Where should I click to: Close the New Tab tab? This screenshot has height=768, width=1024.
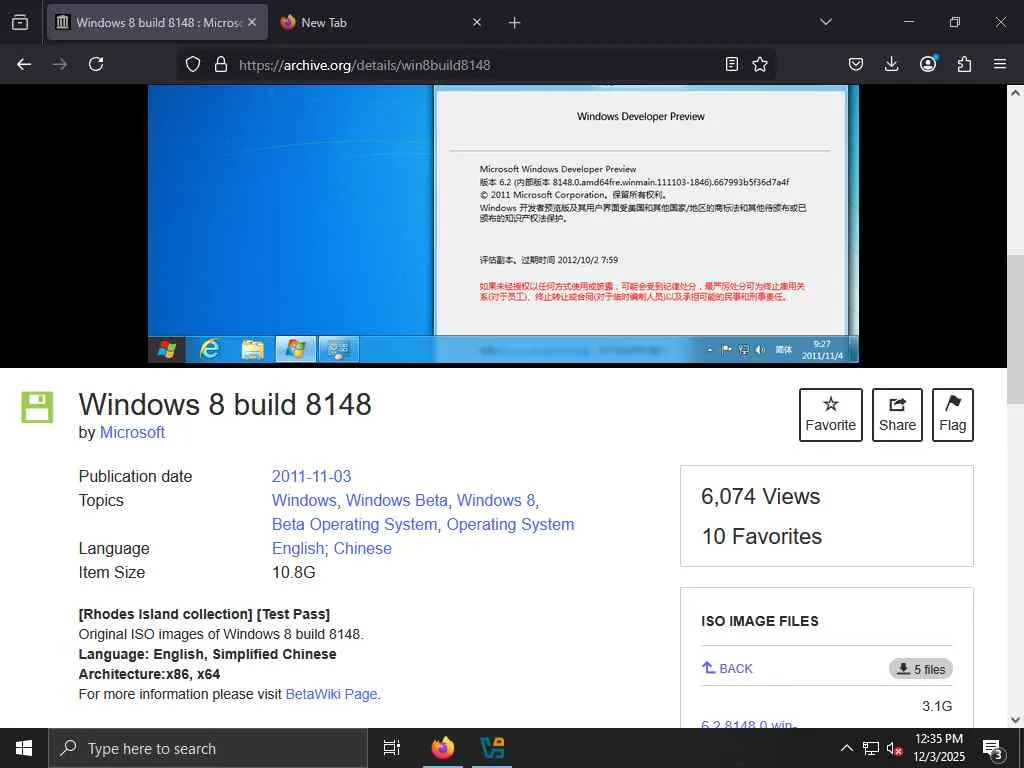click(x=477, y=22)
